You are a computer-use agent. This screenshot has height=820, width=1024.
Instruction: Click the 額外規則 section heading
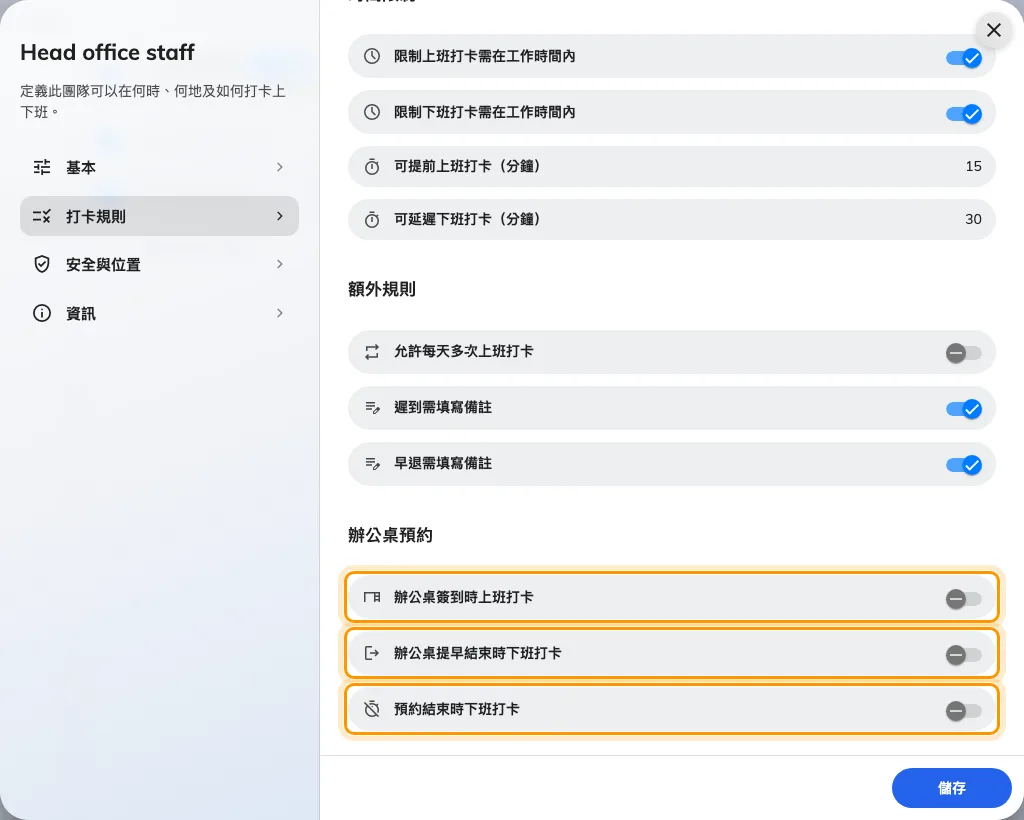(x=382, y=289)
